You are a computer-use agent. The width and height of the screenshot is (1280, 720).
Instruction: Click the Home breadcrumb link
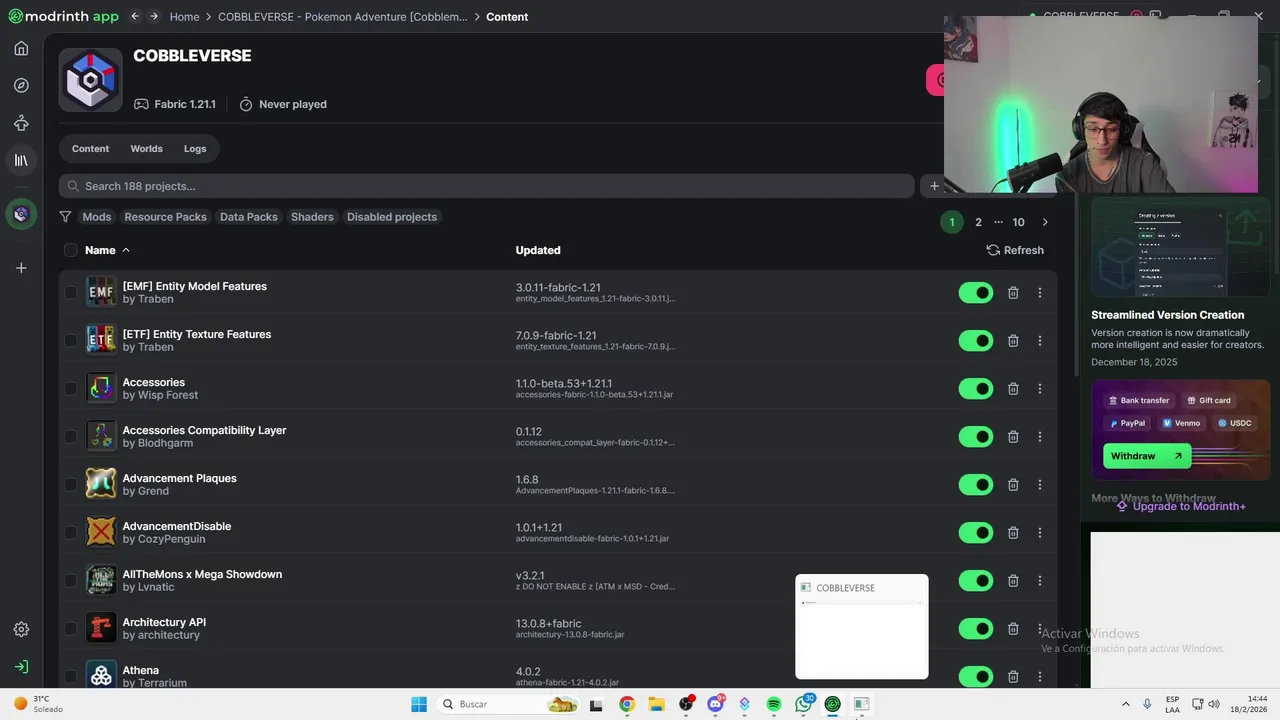[184, 17]
